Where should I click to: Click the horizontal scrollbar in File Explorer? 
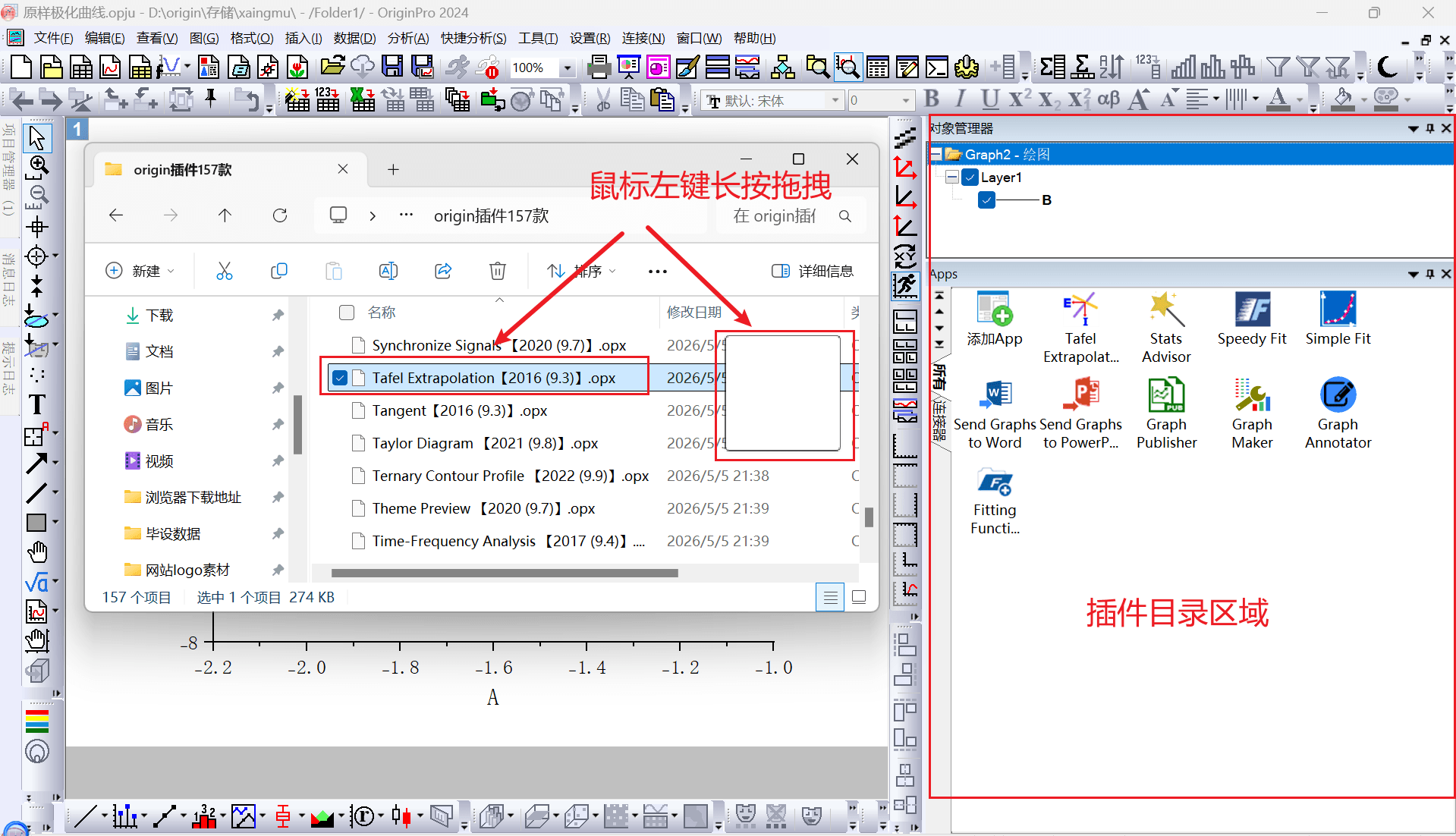tap(505, 573)
